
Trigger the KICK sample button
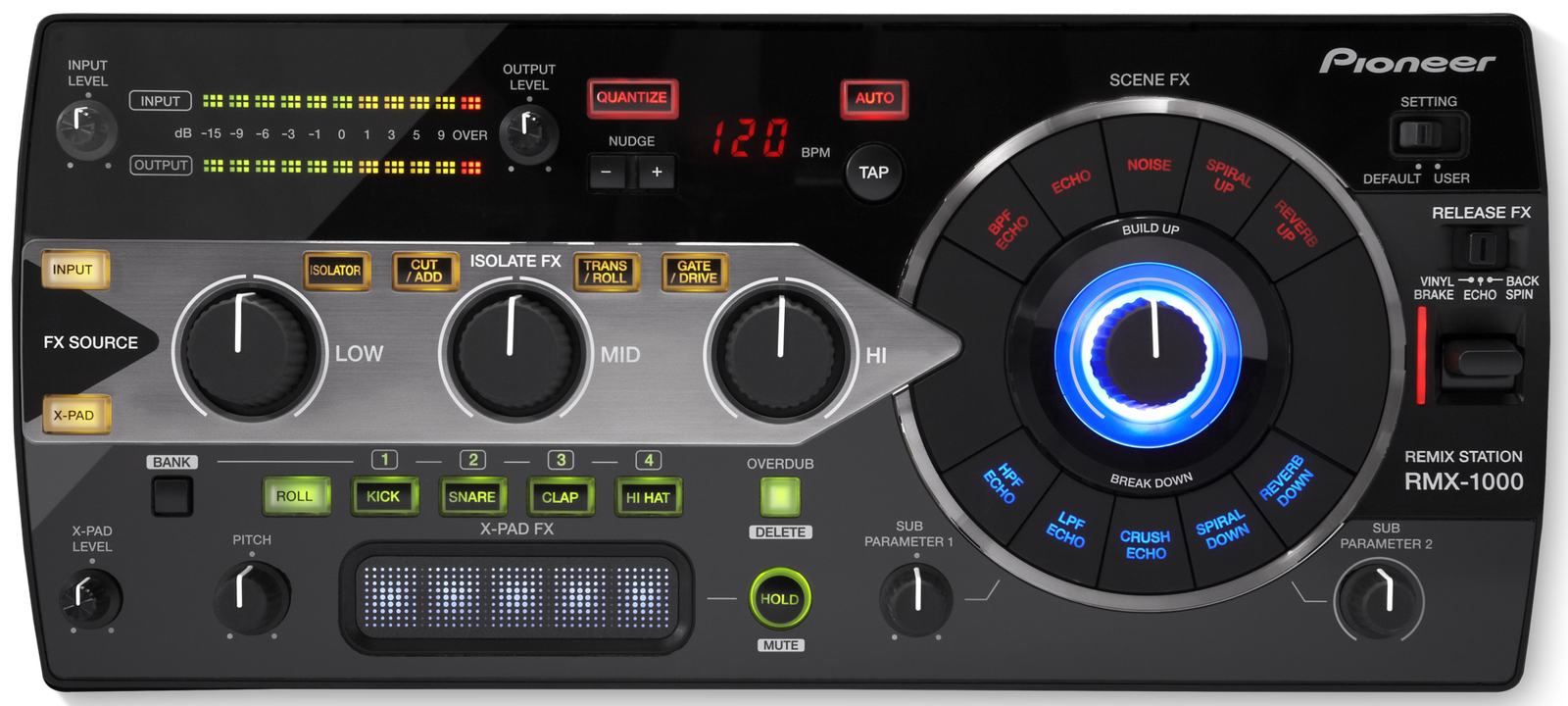pyautogui.click(x=384, y=497)
